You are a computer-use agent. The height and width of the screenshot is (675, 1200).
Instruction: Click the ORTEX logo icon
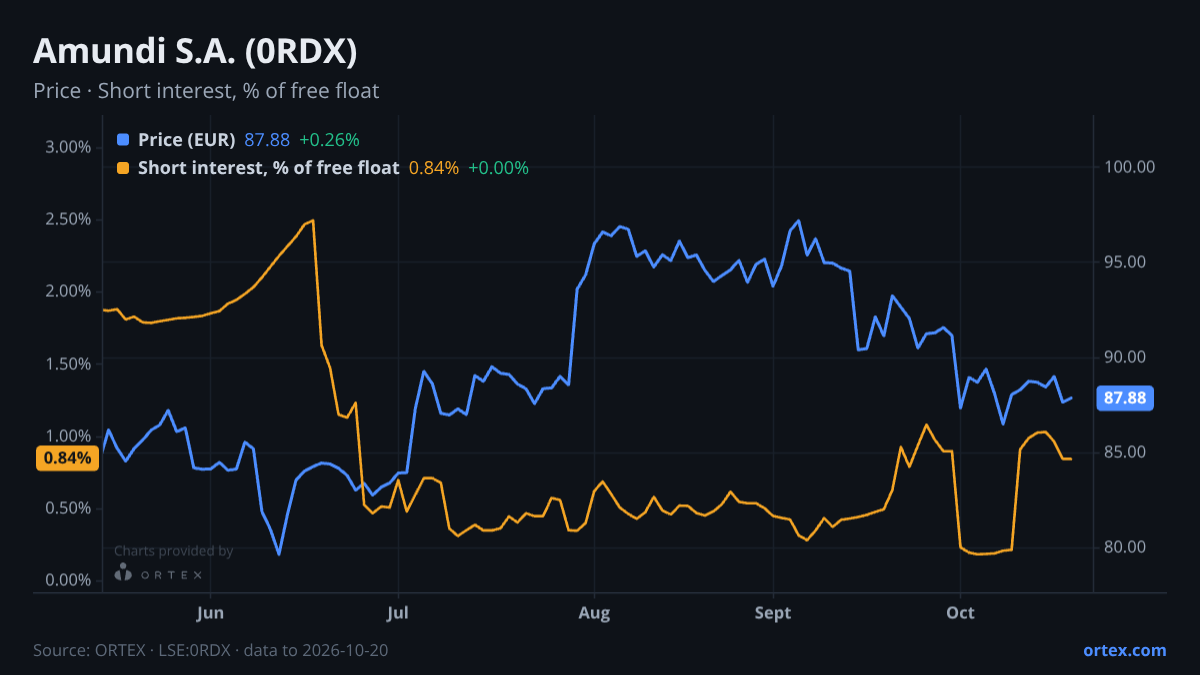123,572
